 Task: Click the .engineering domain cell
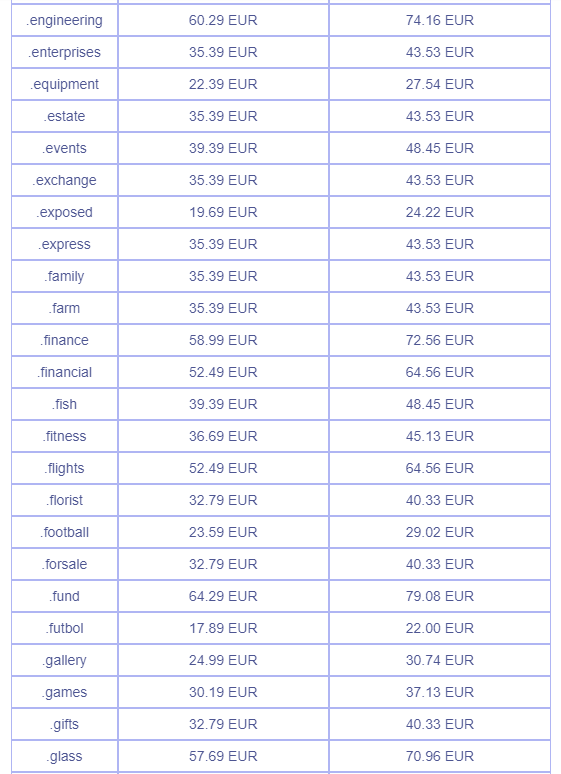(x=65, y=20)
